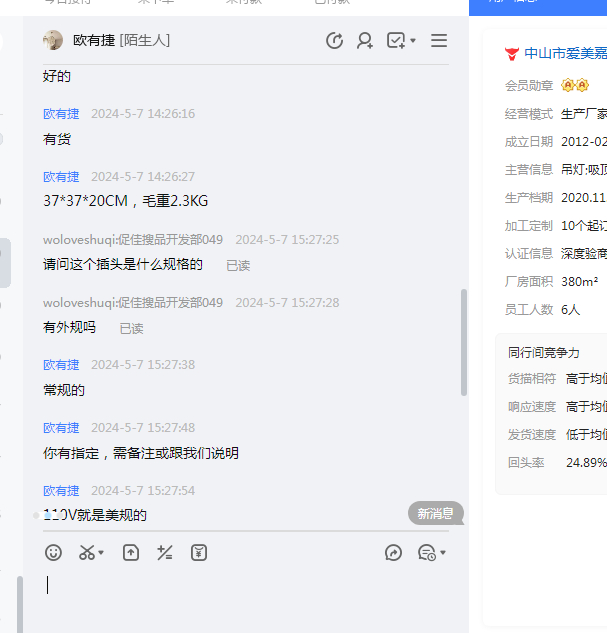607x633 pixels.
Task: Click the 货描相符 row label
Action: pos(532,379)
